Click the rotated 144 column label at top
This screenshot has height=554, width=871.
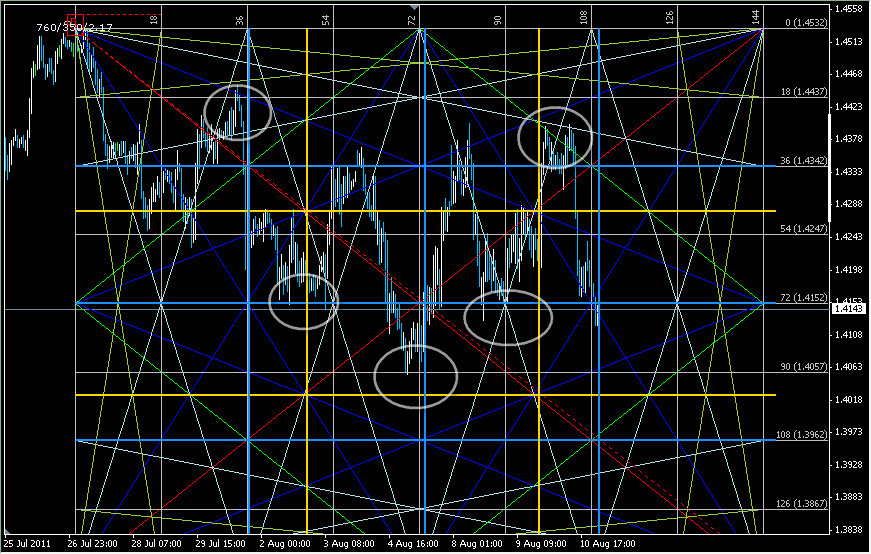pyautogui.click(x=755, y=18)
